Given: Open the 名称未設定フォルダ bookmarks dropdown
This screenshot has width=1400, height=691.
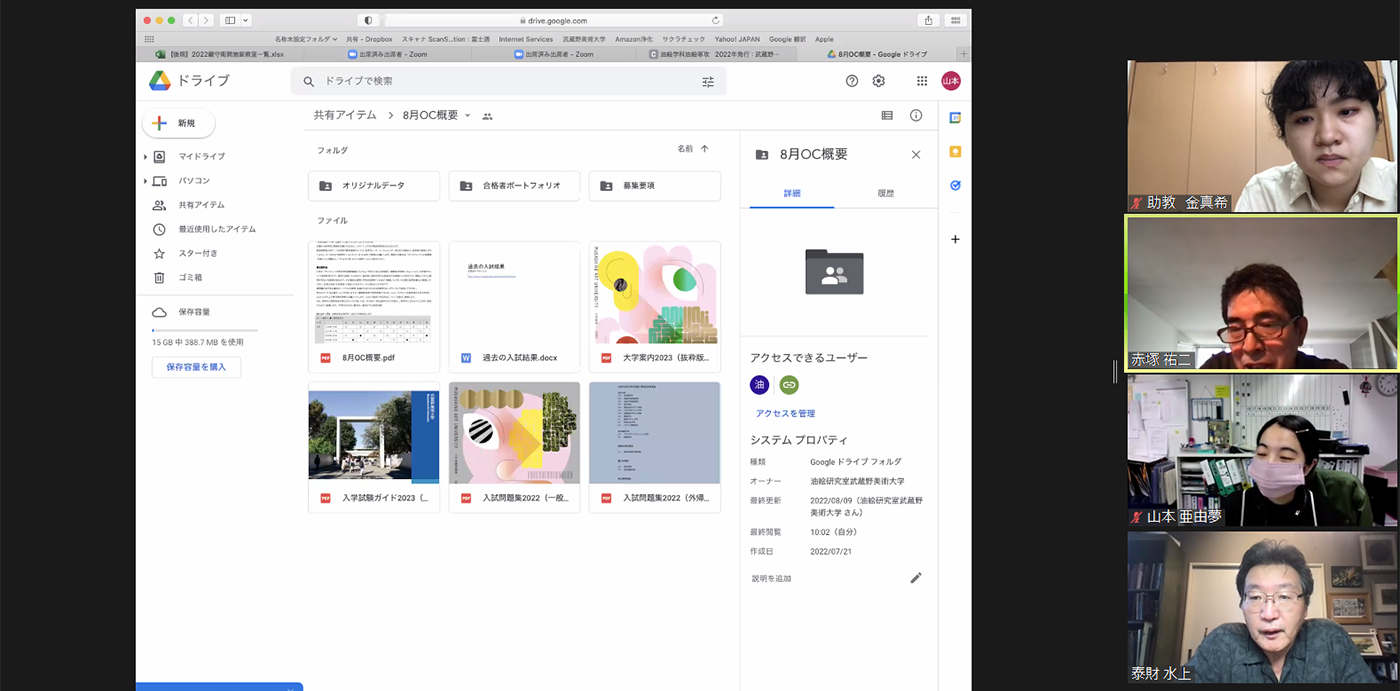Looking at the screenshot, I should point(305,39).
